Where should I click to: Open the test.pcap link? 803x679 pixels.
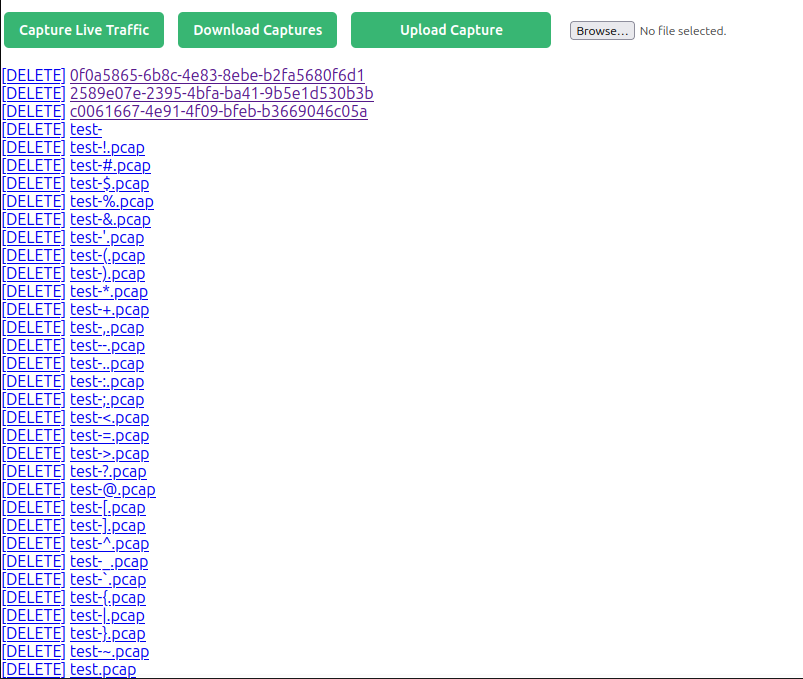[103, 669]
